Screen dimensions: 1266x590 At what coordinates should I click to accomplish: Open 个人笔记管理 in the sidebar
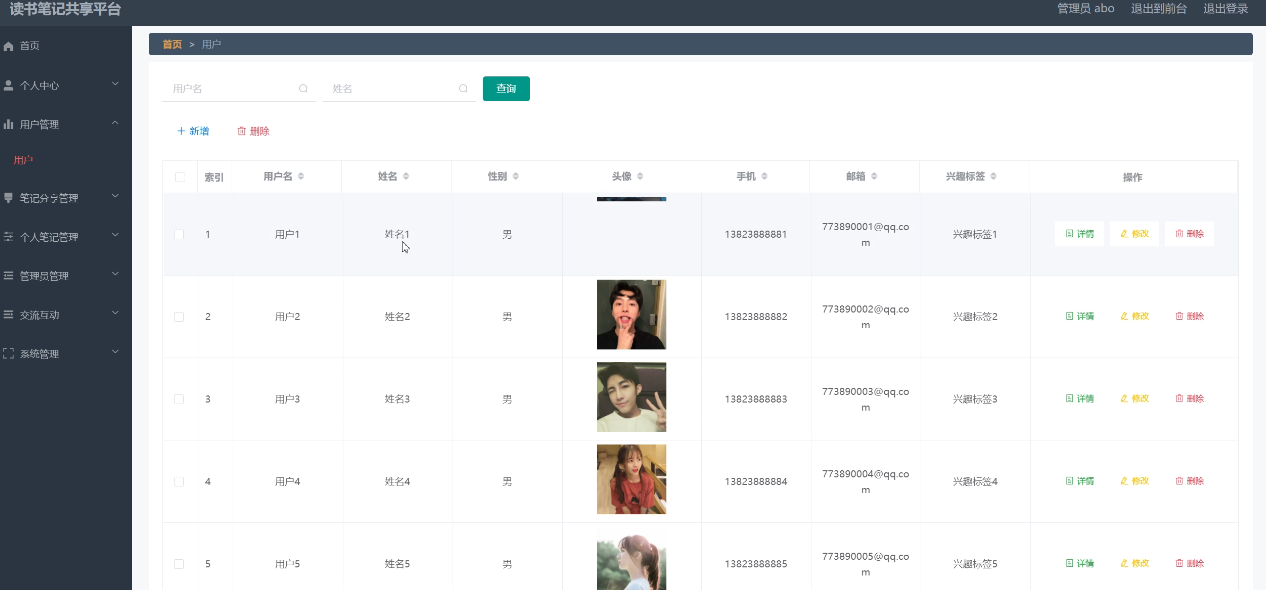click(x=66, y=237)
